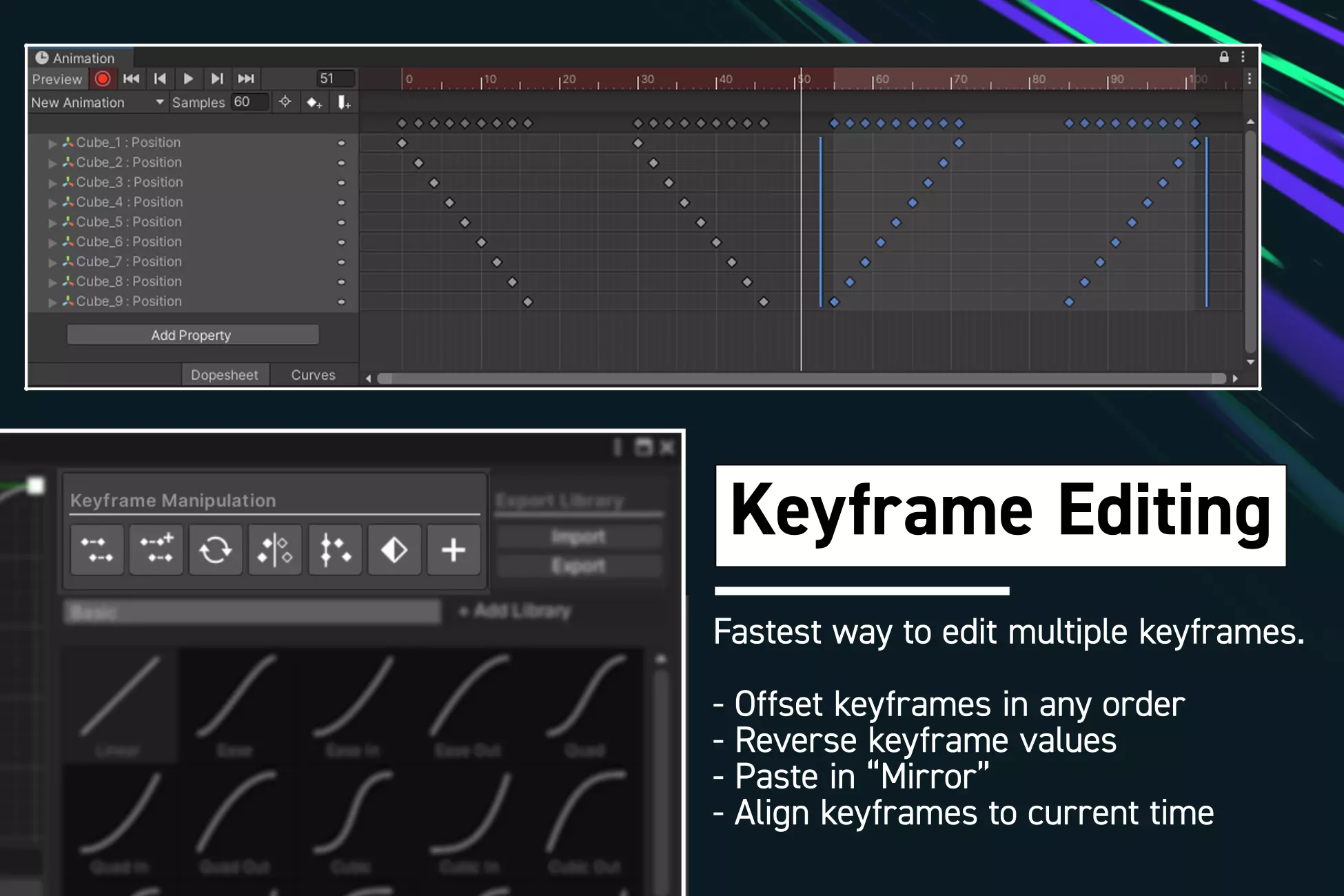Open the New Animation clip dropdown
The height and width of the screenshot is (896, 1344).
pos(97,103)
